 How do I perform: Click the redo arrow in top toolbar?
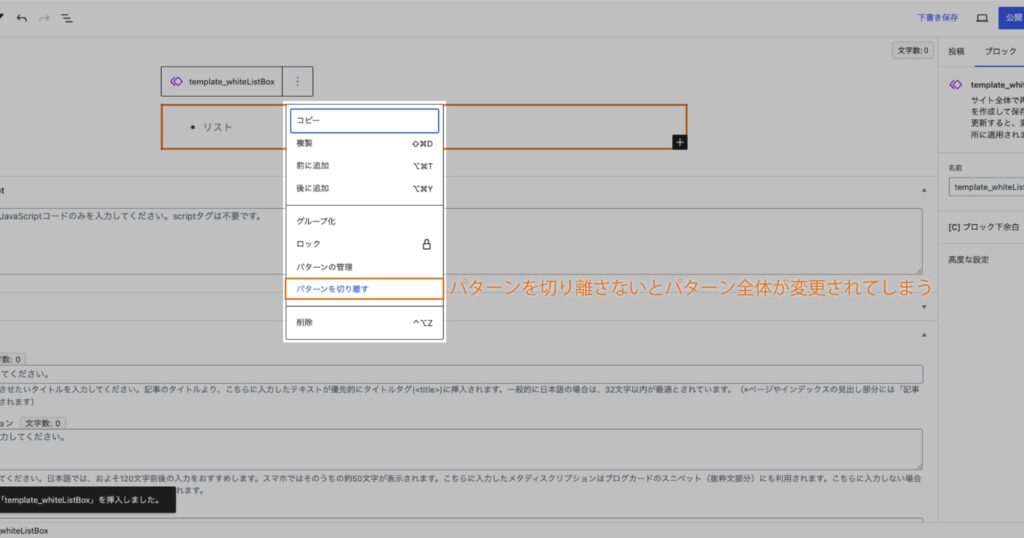point(44,18)
